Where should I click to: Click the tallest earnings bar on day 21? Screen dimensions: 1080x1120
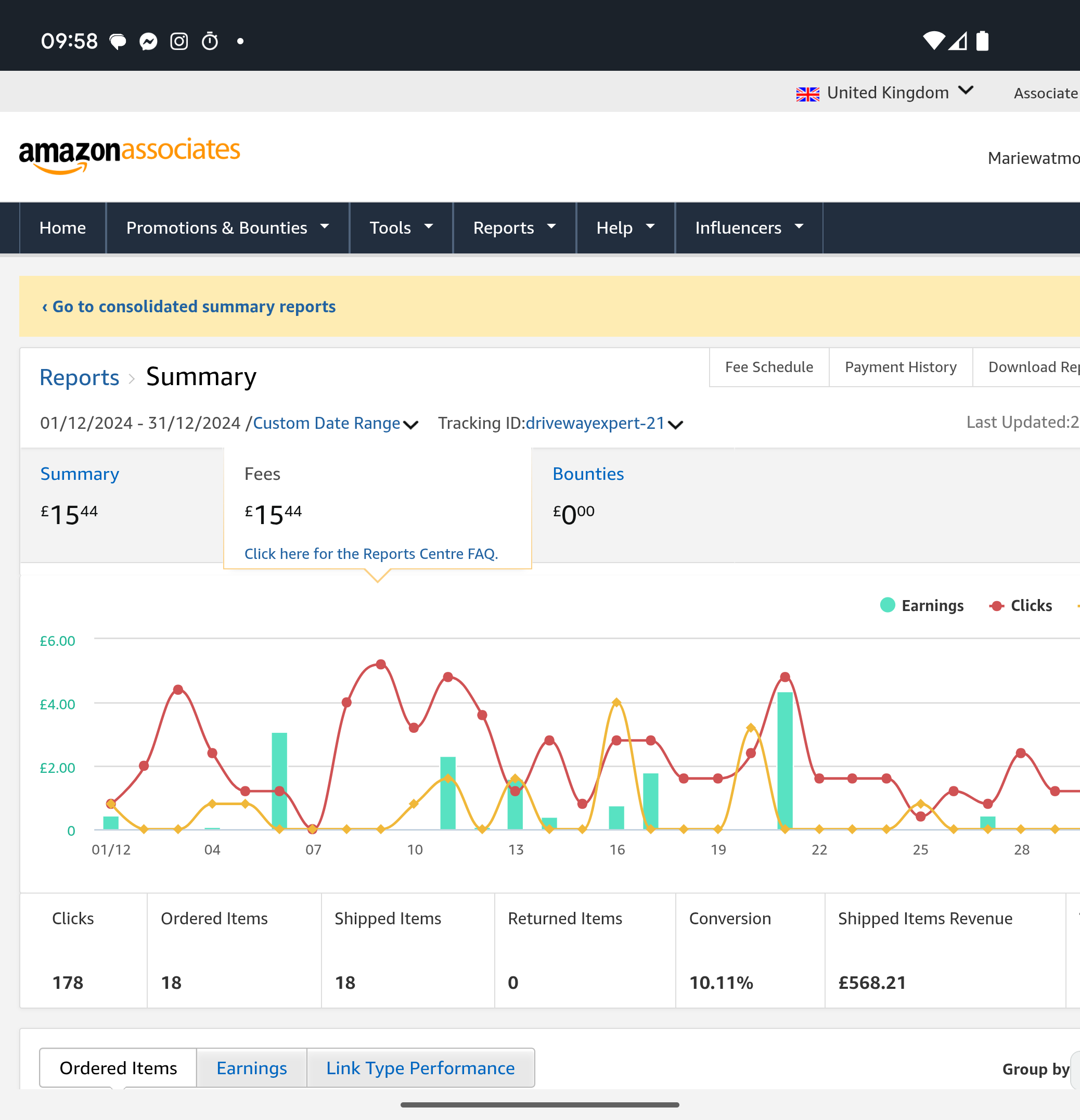tap(785, 760)
